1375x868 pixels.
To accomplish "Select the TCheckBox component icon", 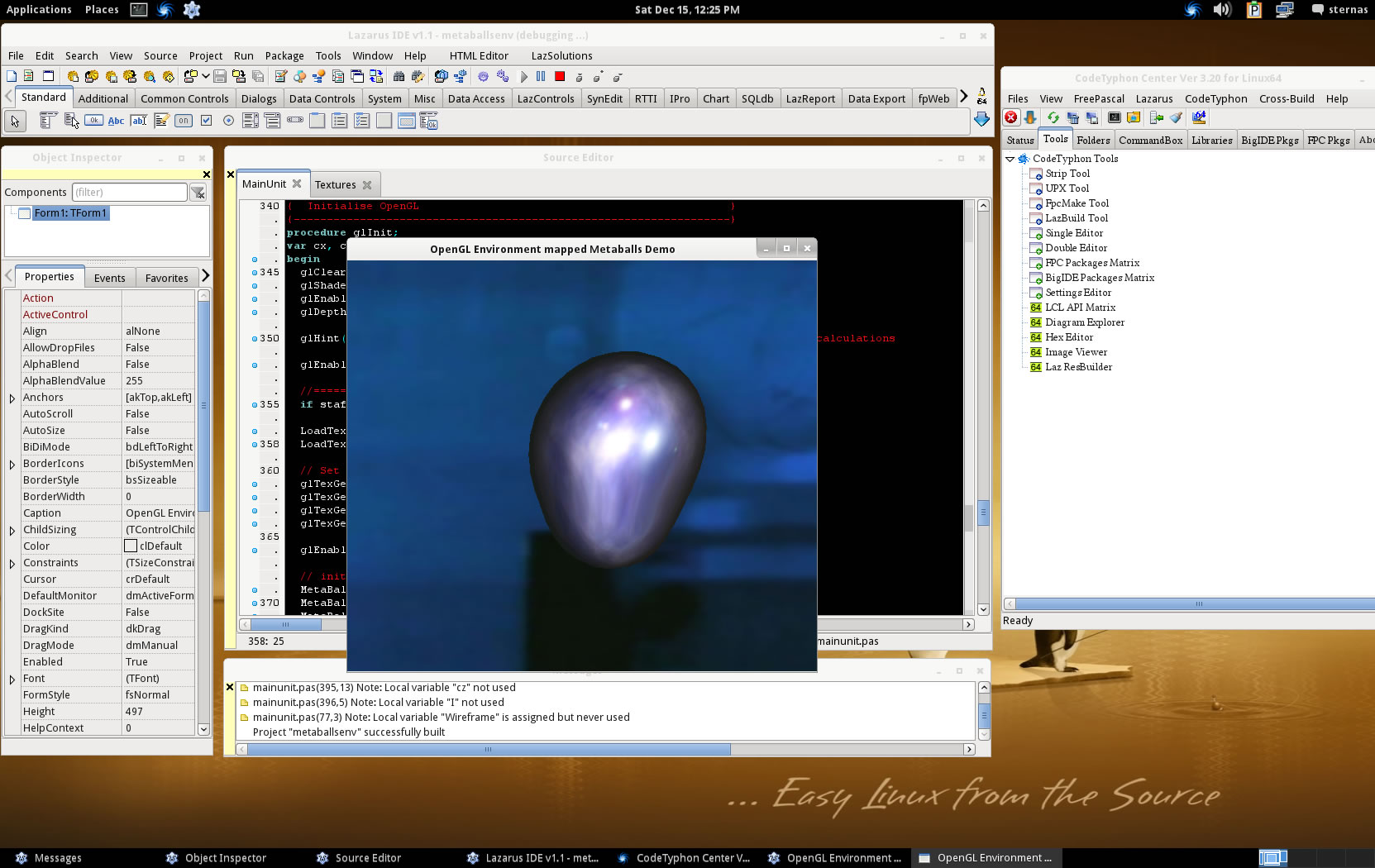I will tap(206, 121).
